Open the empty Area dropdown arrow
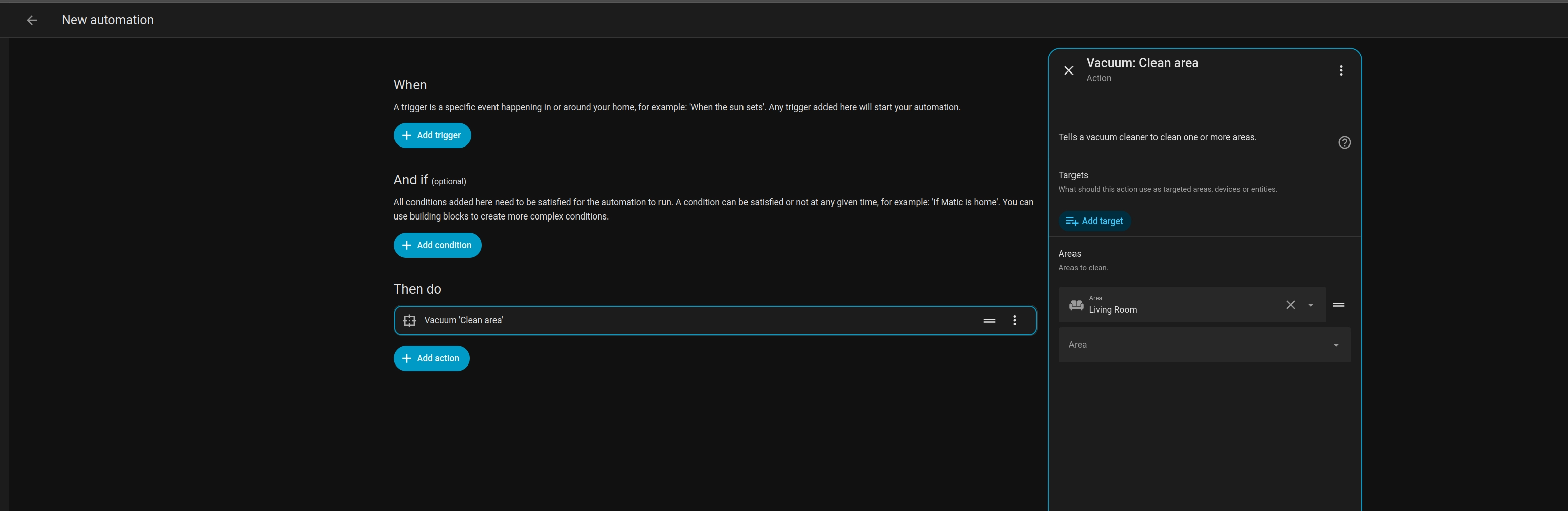Screen dimensions: 1568x511 1336,345
